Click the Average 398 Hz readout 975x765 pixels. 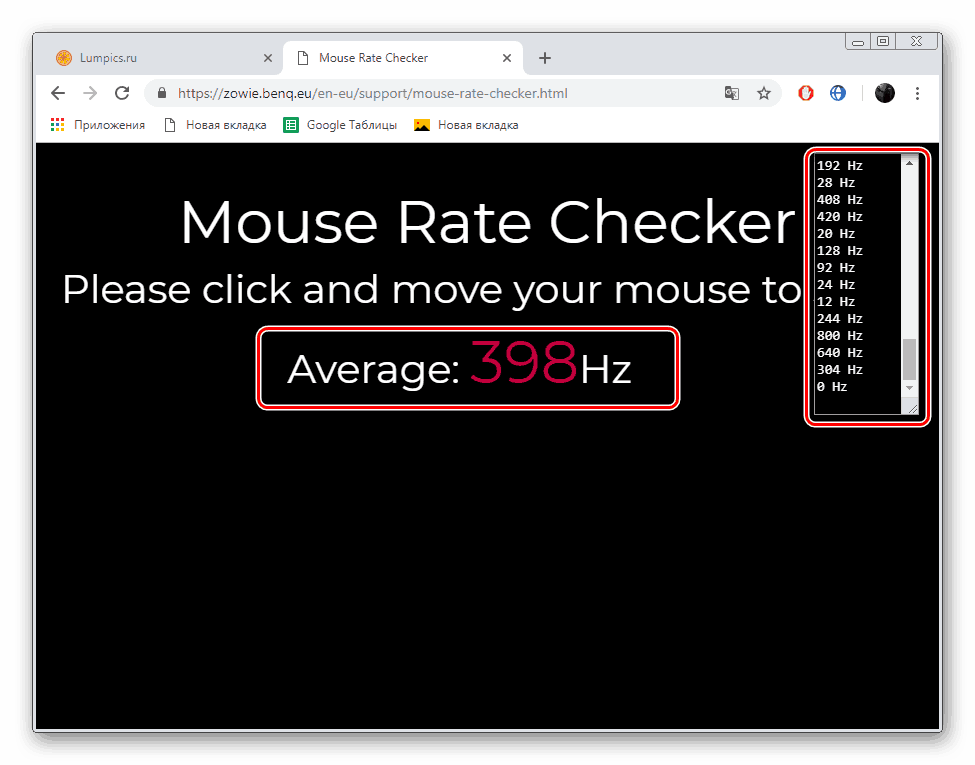pyautogui.click(x=460, y=364)
